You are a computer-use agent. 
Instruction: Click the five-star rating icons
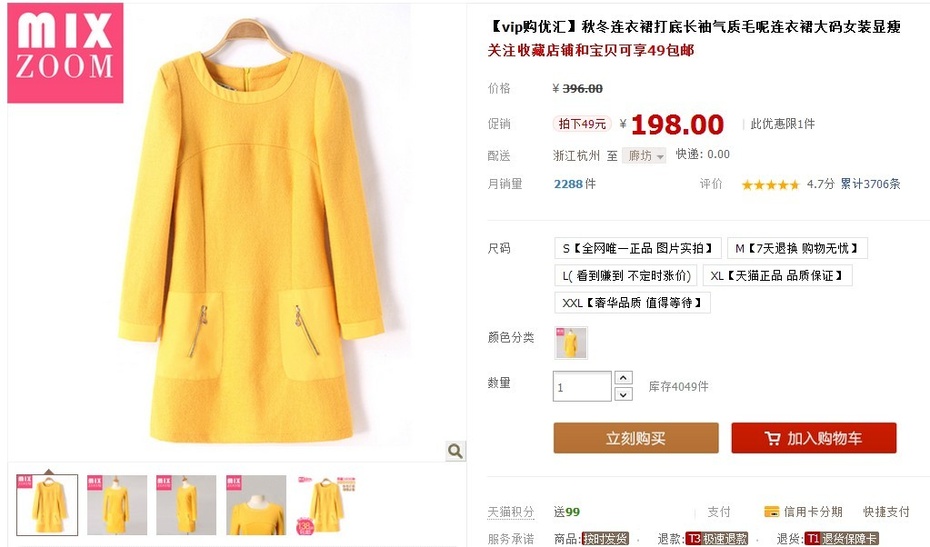(x=770, y=185)
